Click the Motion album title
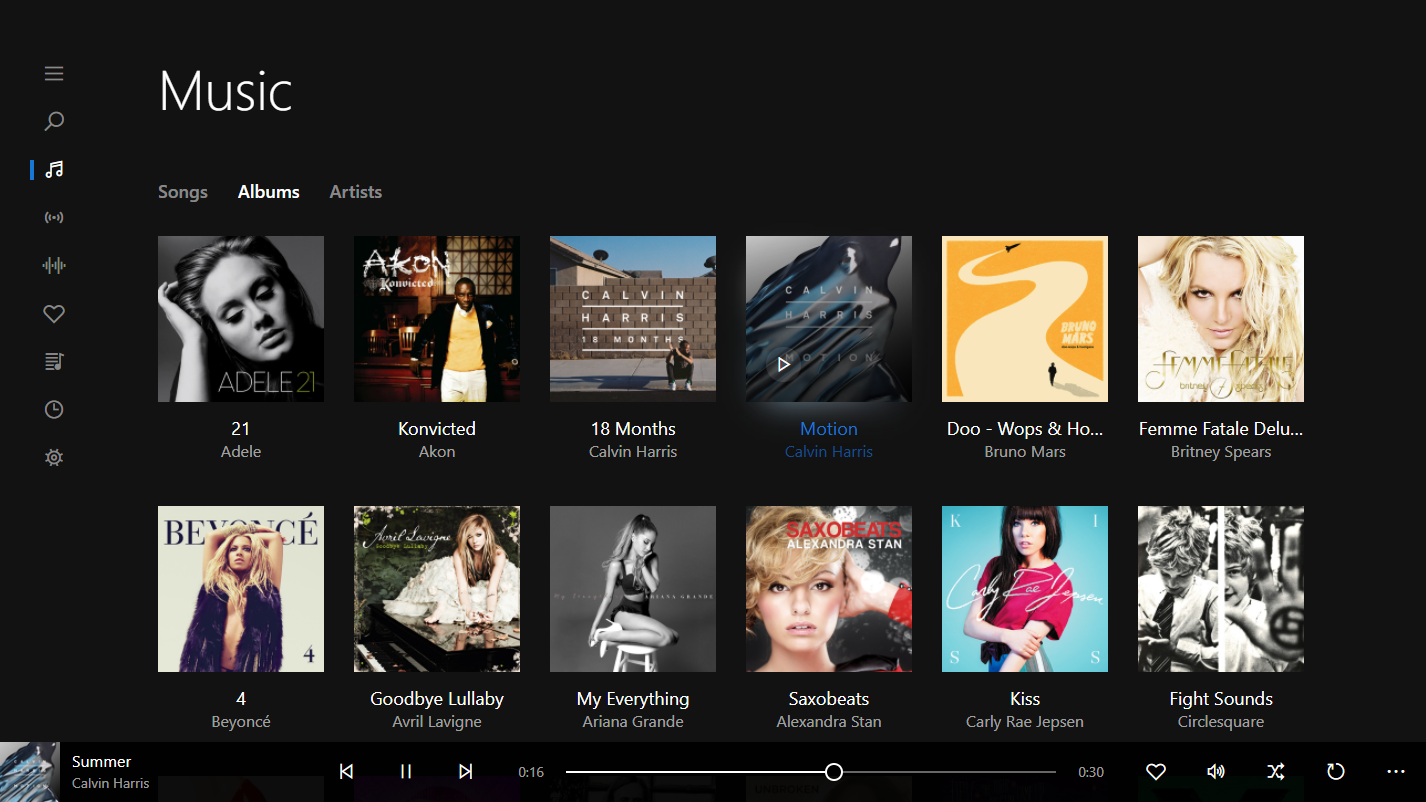 tap(829, 429)
